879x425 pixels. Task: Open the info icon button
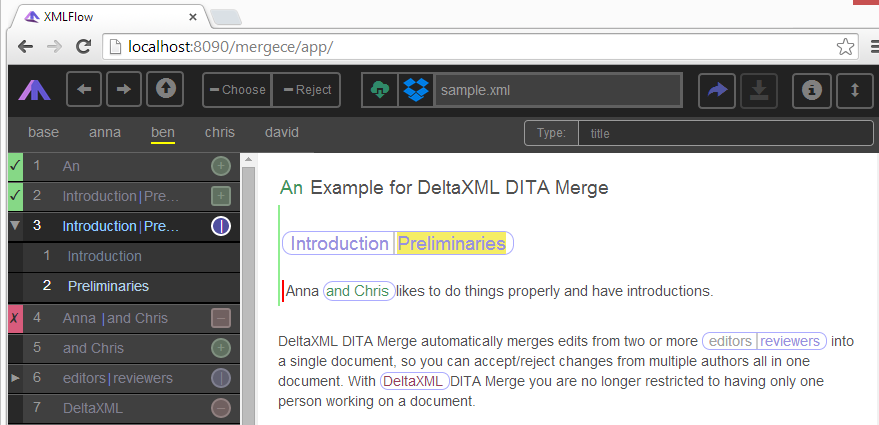[x=811, y=90]
